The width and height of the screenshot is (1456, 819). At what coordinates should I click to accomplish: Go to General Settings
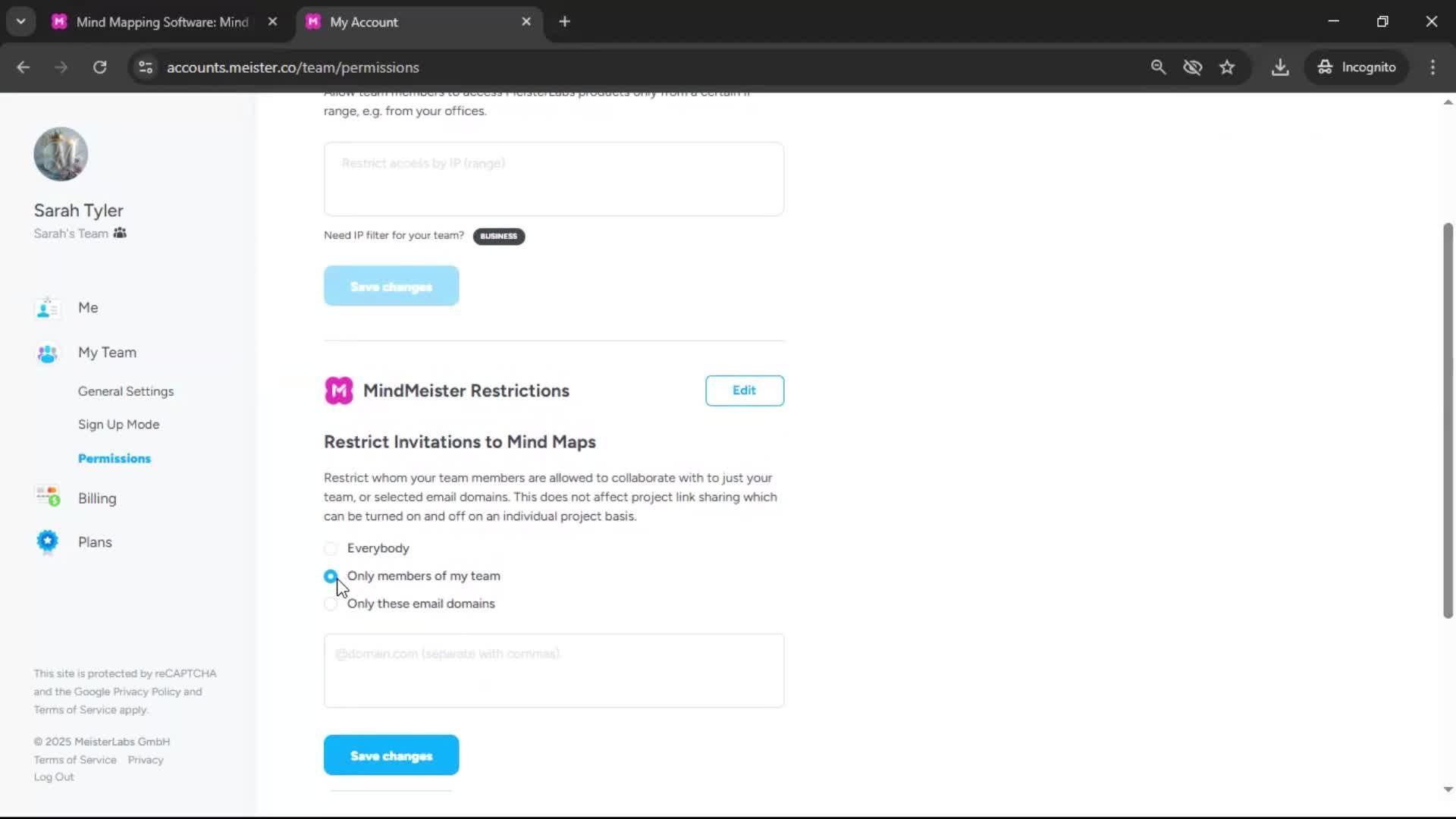[x=126, y=391]
